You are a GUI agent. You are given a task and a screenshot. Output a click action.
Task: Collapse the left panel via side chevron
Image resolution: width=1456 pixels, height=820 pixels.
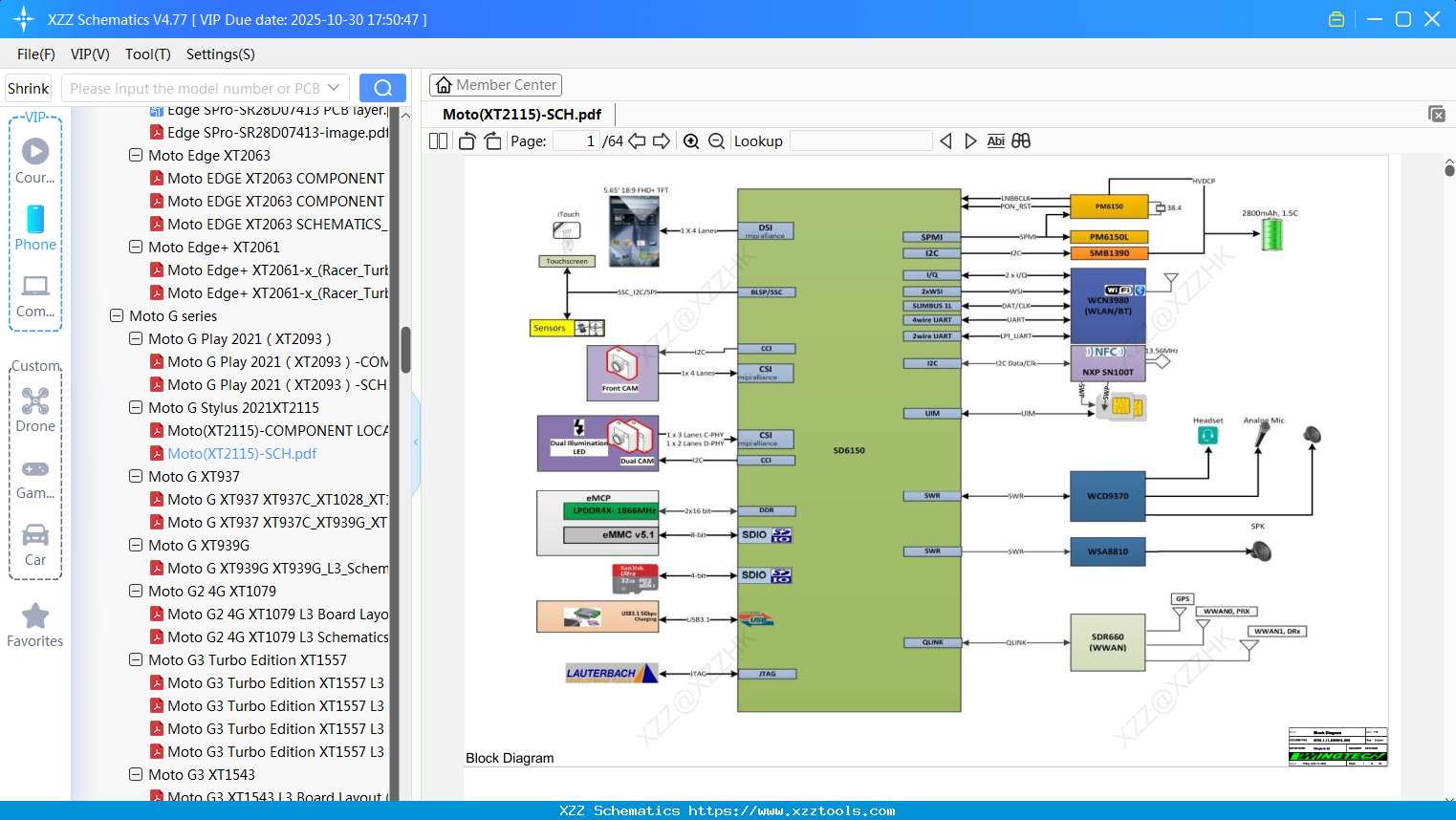pos(416,442)
